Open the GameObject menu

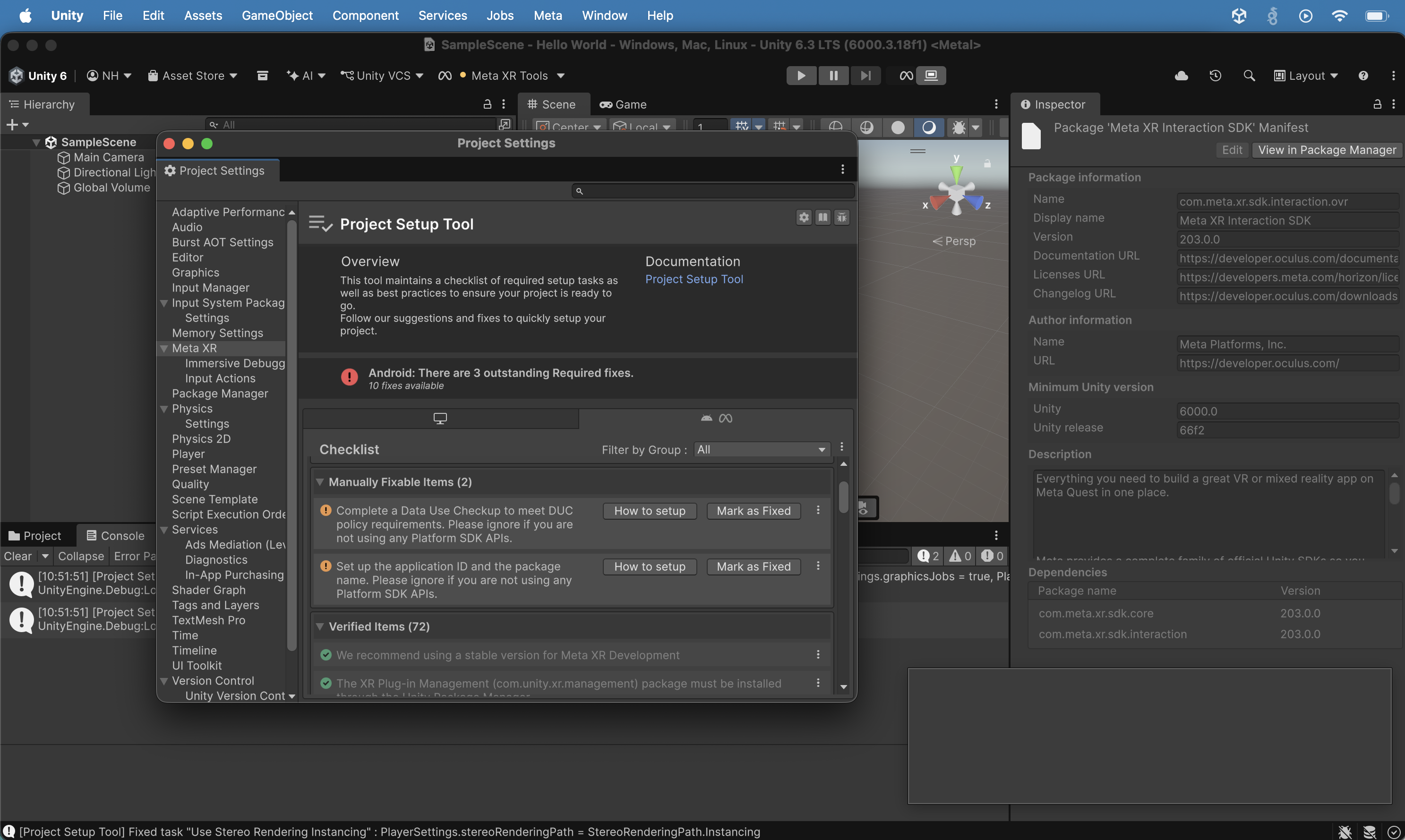[277, 15]
